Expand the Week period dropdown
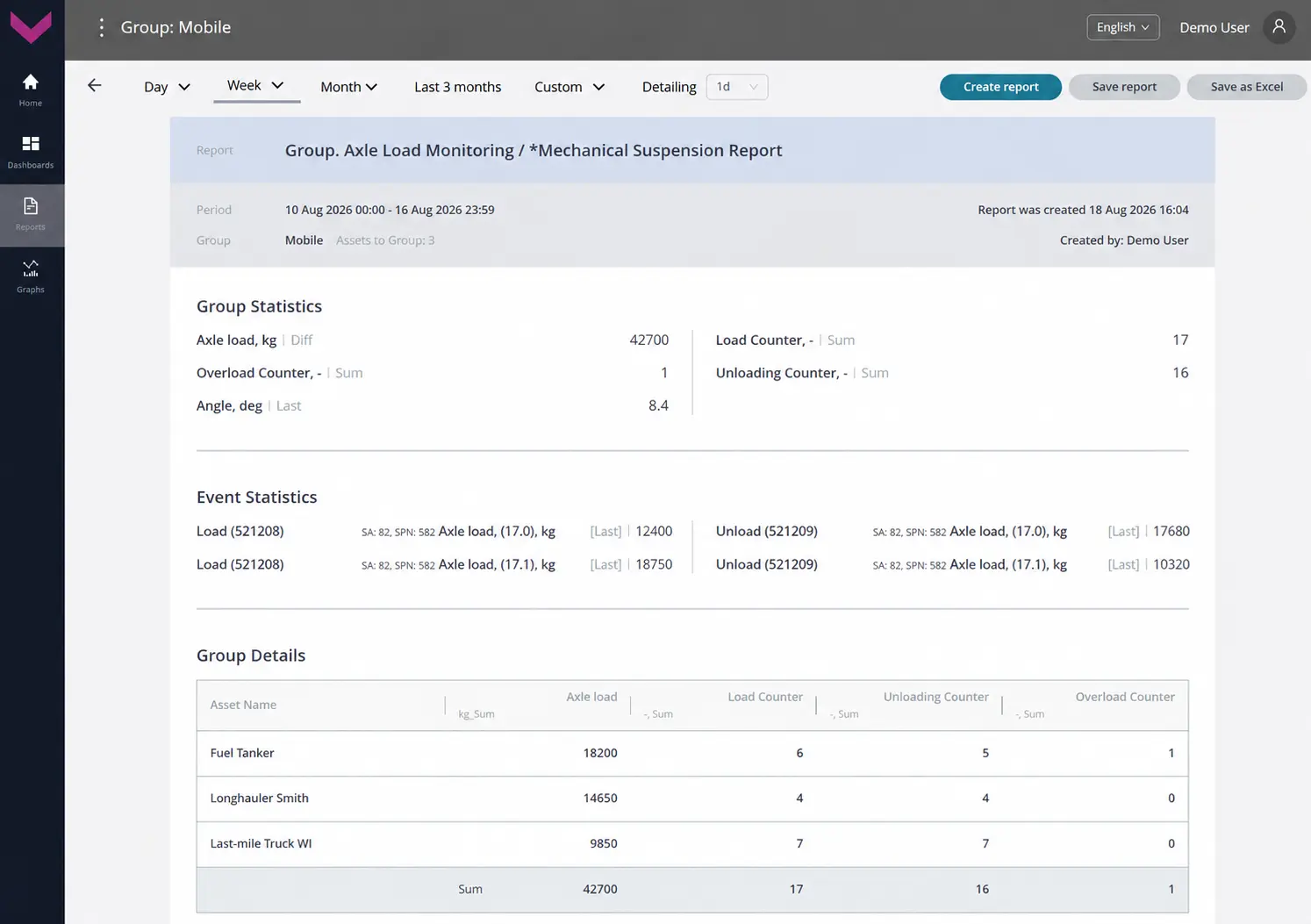The image size is (1311, 924). [x=255, y=85]
